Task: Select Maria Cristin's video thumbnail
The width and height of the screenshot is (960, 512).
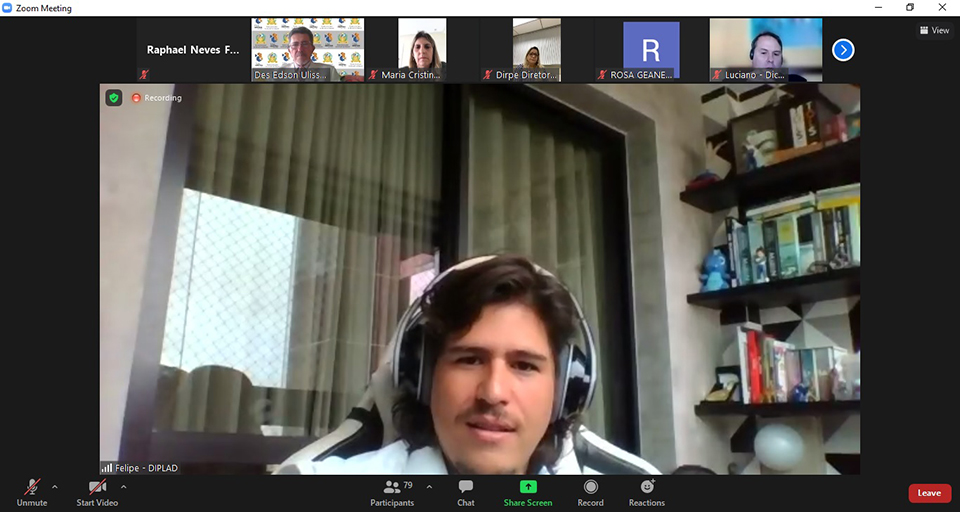Action: 422,49
